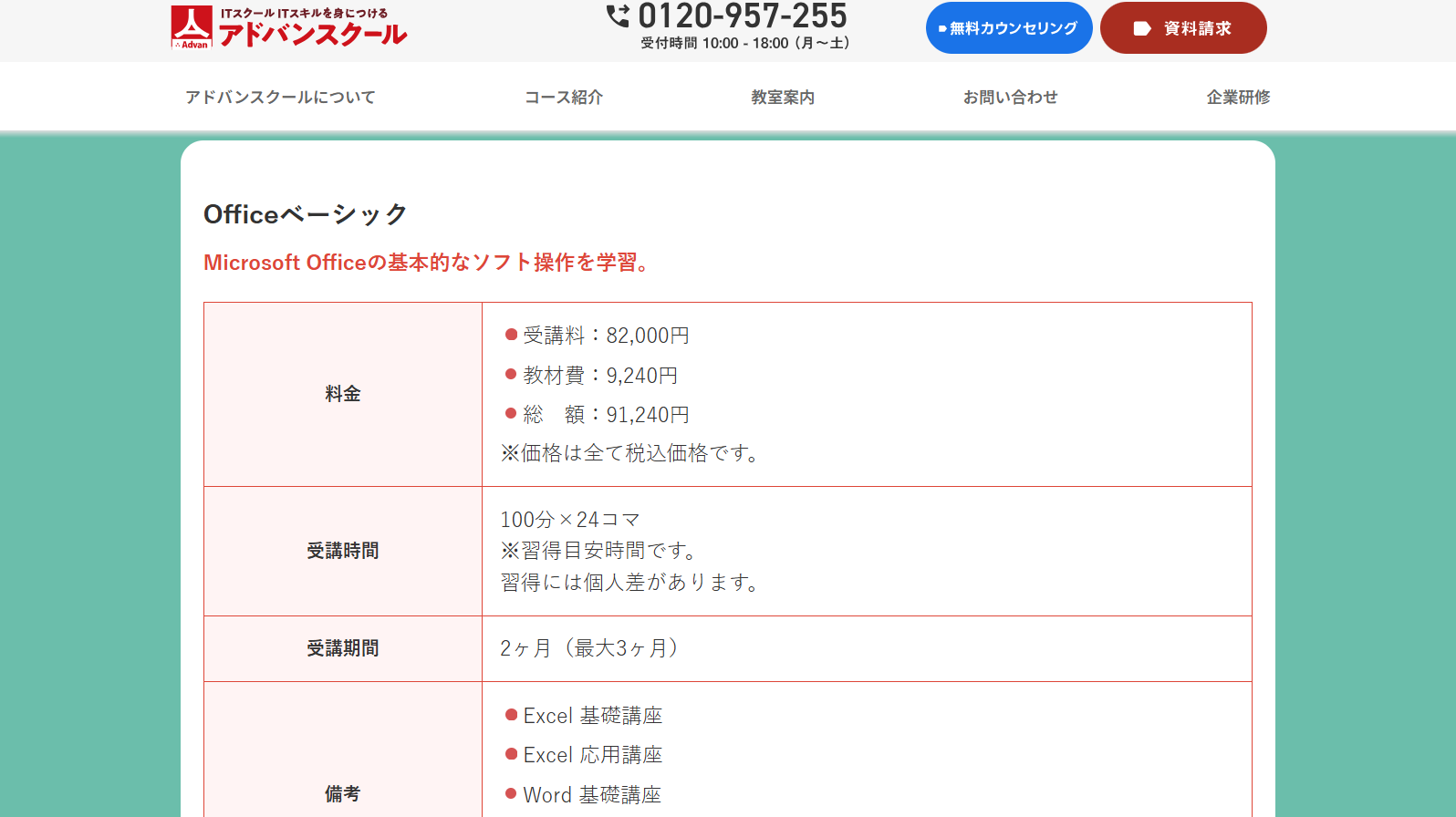Viewport: 1456px width, 817px height.
Task: Click the 資料請求 red button
Action: point(1183,28)
